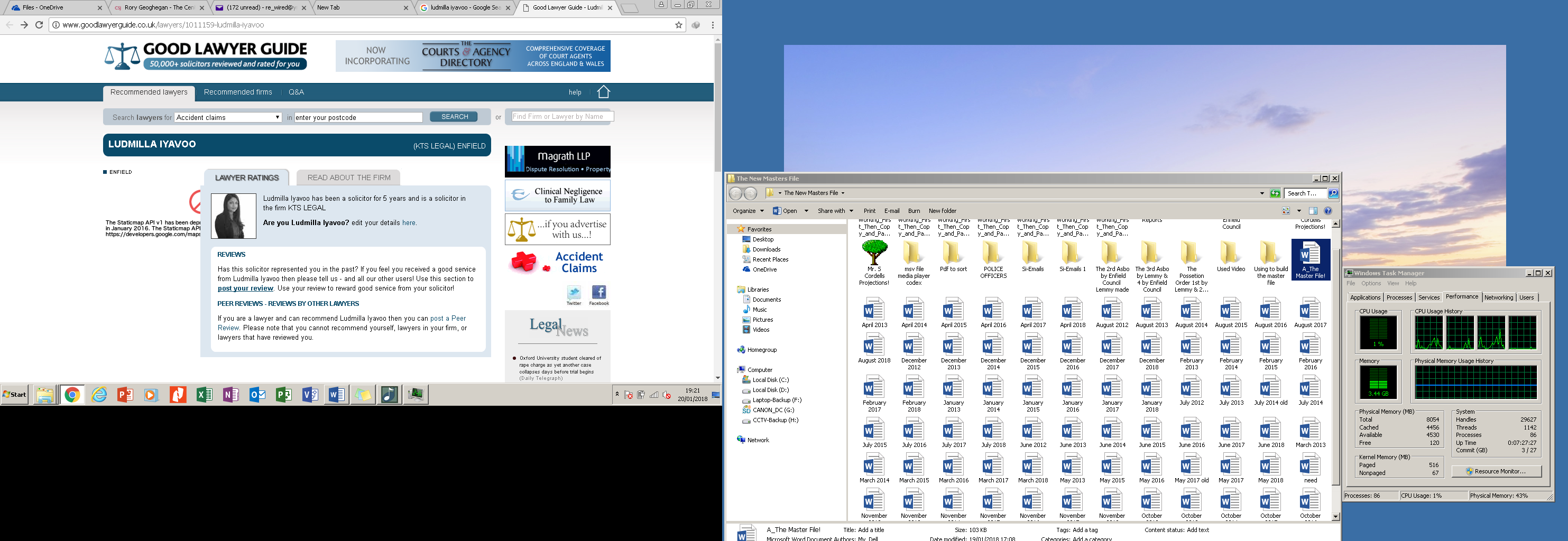Reload the Good Lawyer Guide page
The image size is (1568, 541).
(39, 25)
